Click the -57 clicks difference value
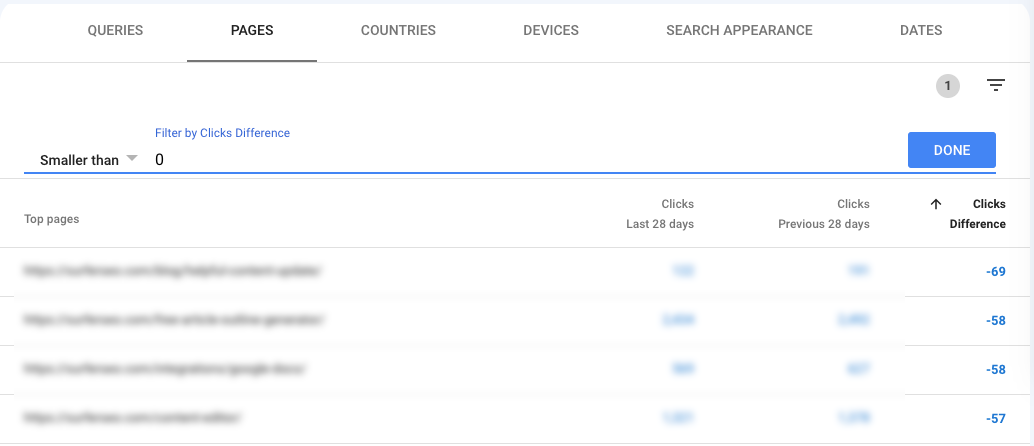 (994, 419)
